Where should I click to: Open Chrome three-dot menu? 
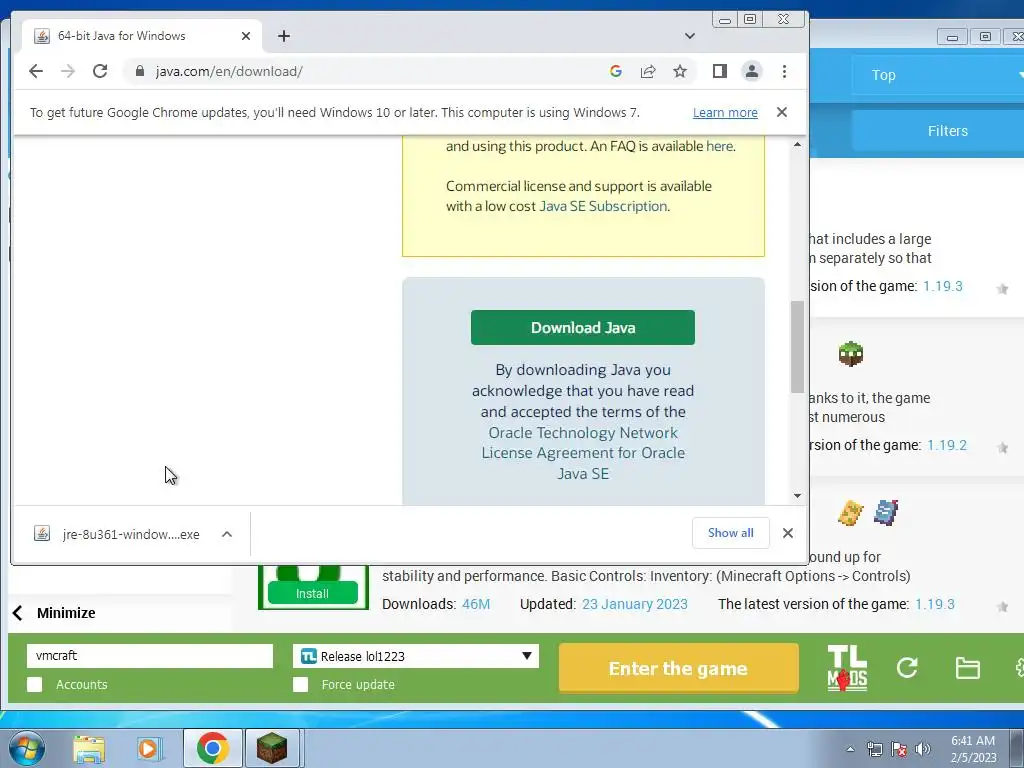pos(784,71)
